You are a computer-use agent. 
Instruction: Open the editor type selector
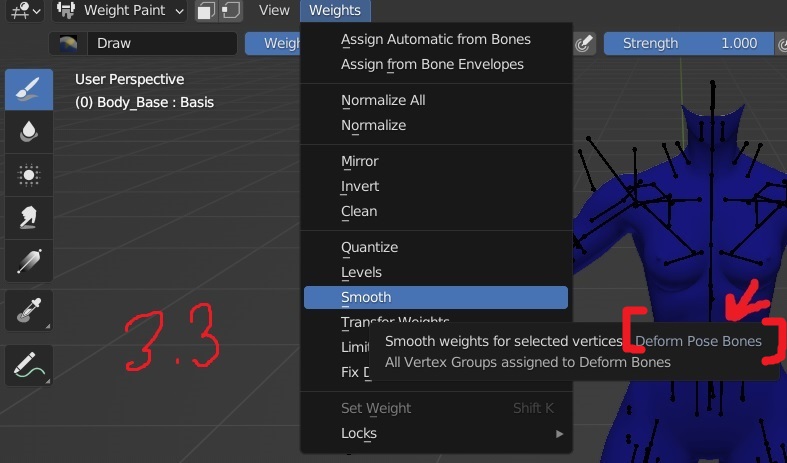click(24, 10)
